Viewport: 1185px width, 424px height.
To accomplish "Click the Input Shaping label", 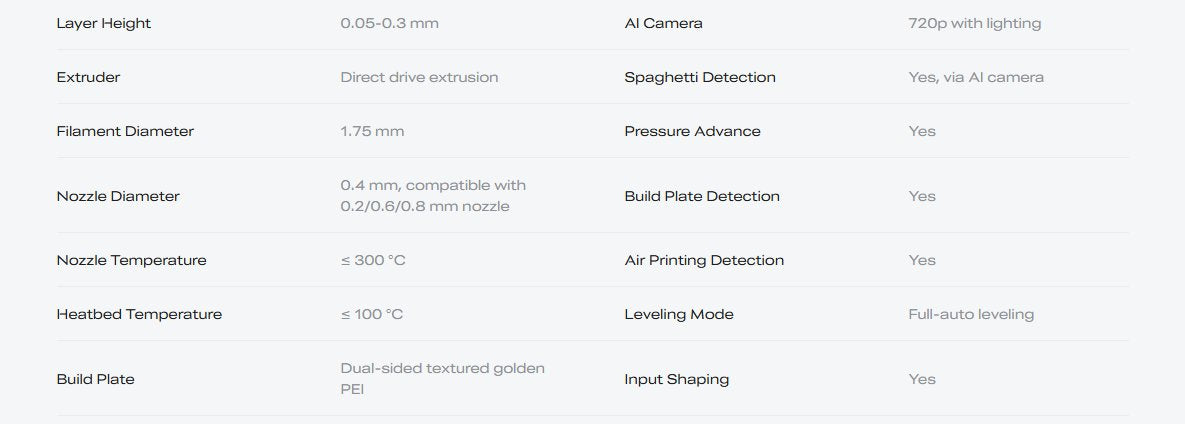I will coord(677,379).
